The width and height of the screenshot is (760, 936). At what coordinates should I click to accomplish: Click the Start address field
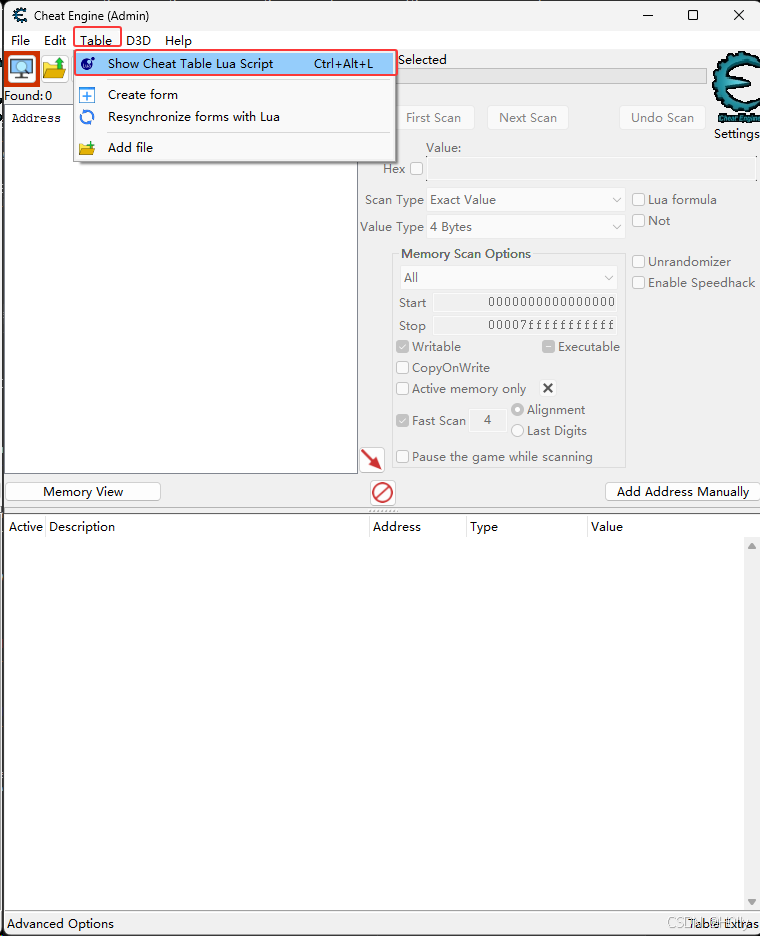(x=525, y=302)
